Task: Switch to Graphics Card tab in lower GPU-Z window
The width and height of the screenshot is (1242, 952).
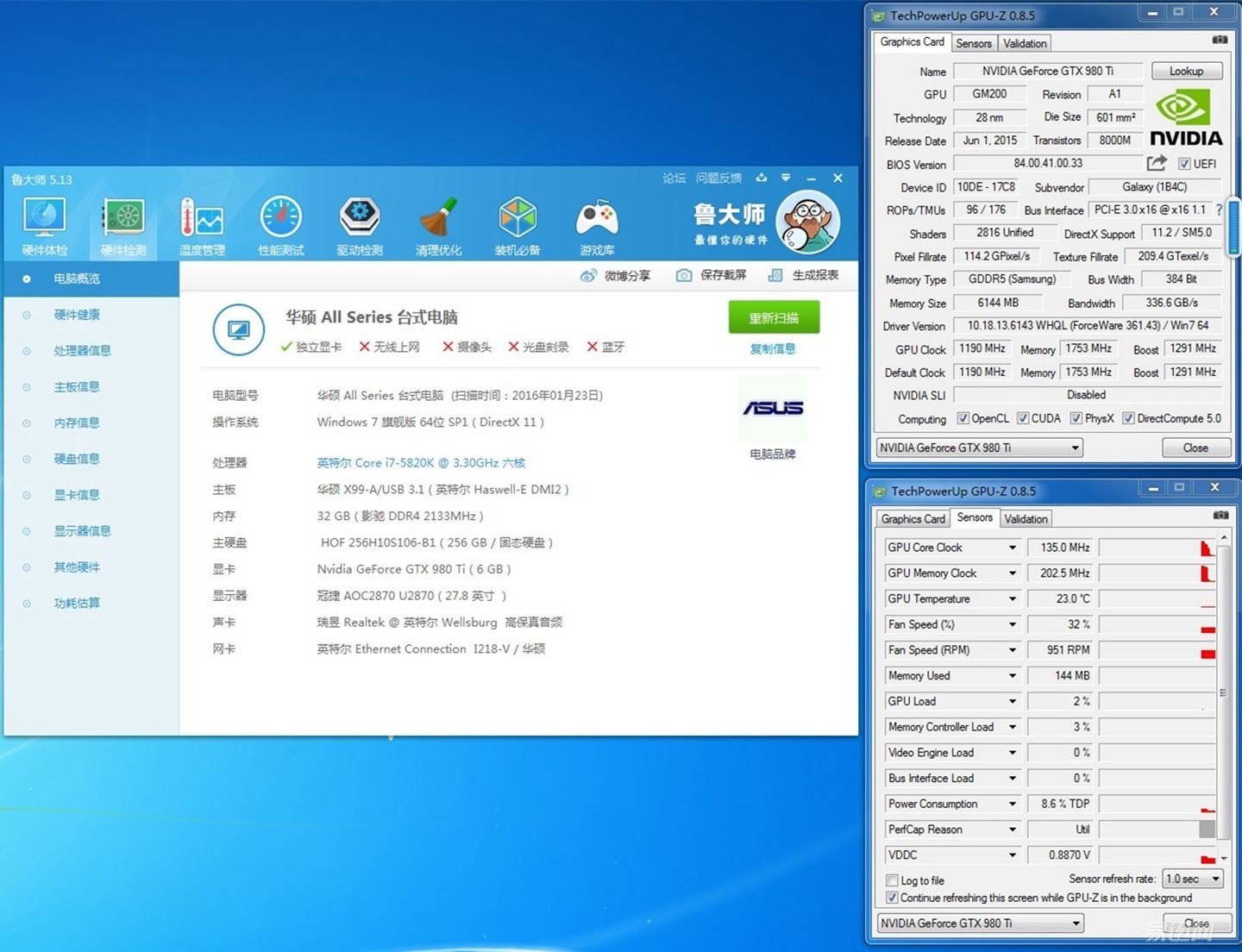Action: pos(913,519)
